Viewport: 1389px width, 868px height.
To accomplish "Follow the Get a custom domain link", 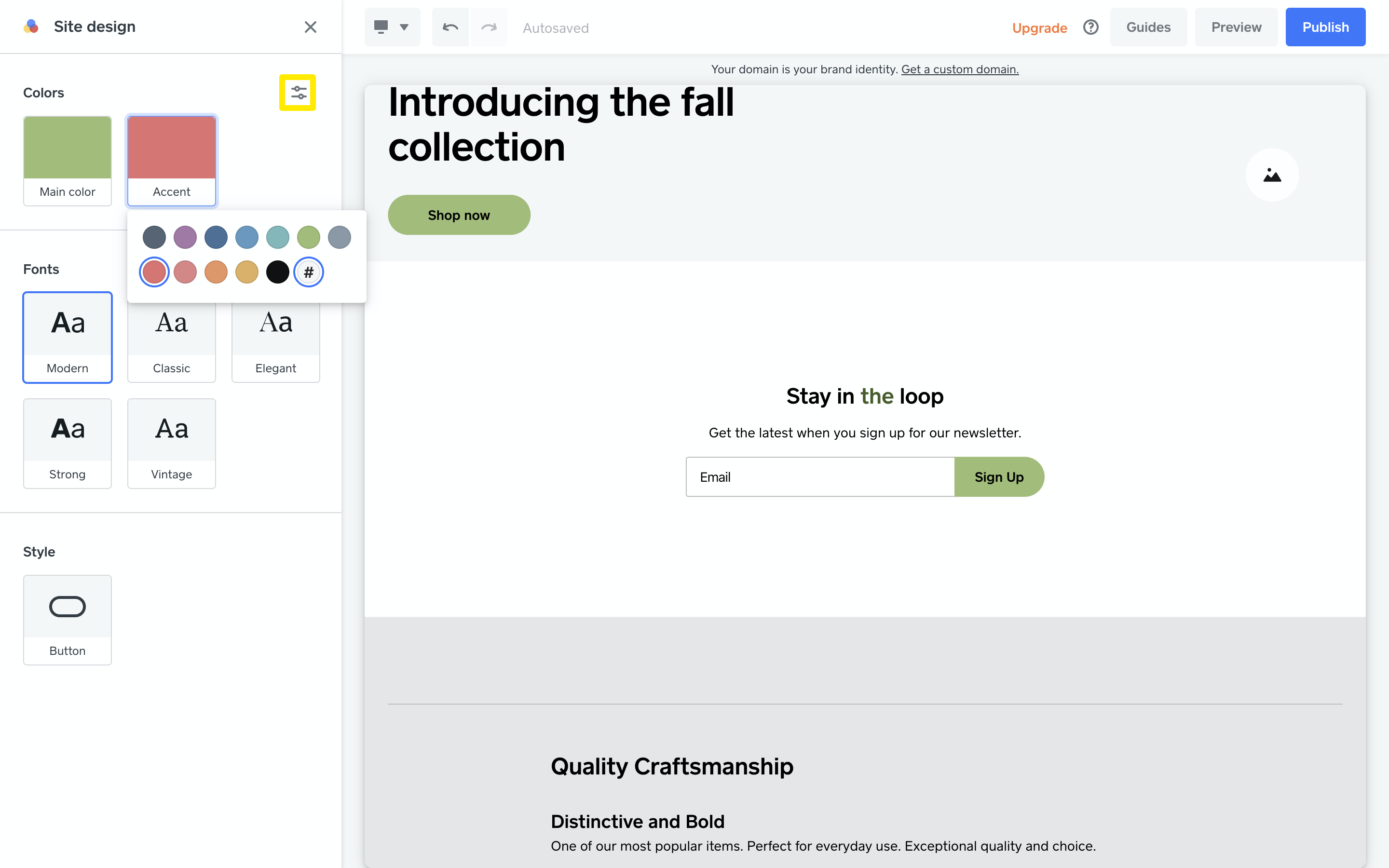I will coord(960,69).
